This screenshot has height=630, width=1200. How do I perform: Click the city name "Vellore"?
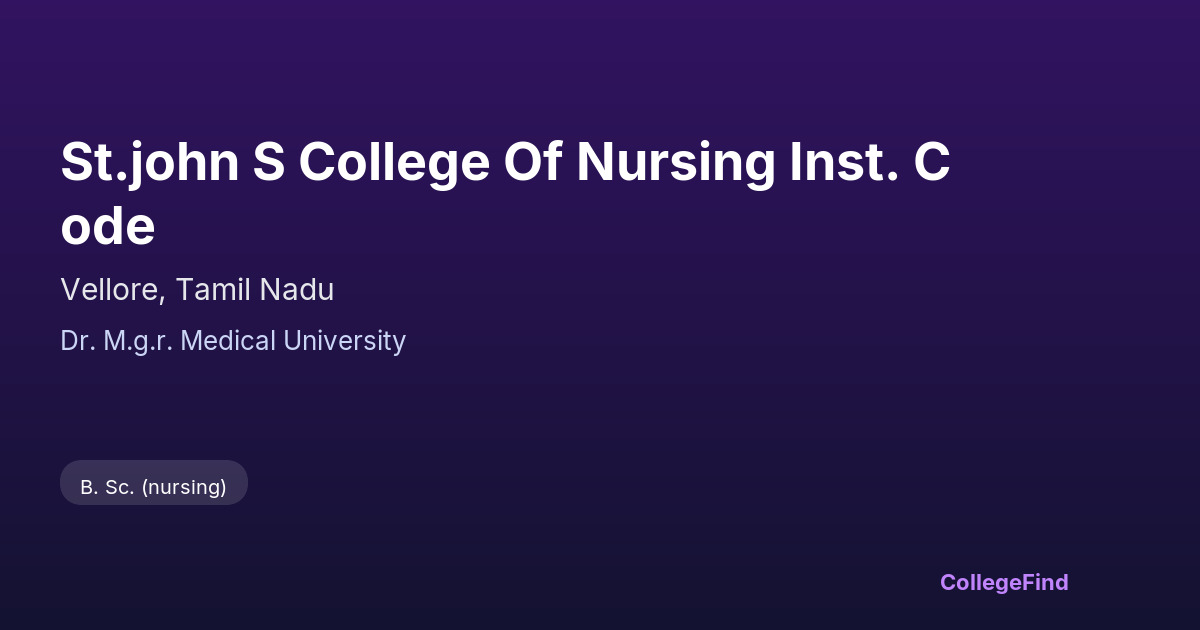(x=109, y=289)
